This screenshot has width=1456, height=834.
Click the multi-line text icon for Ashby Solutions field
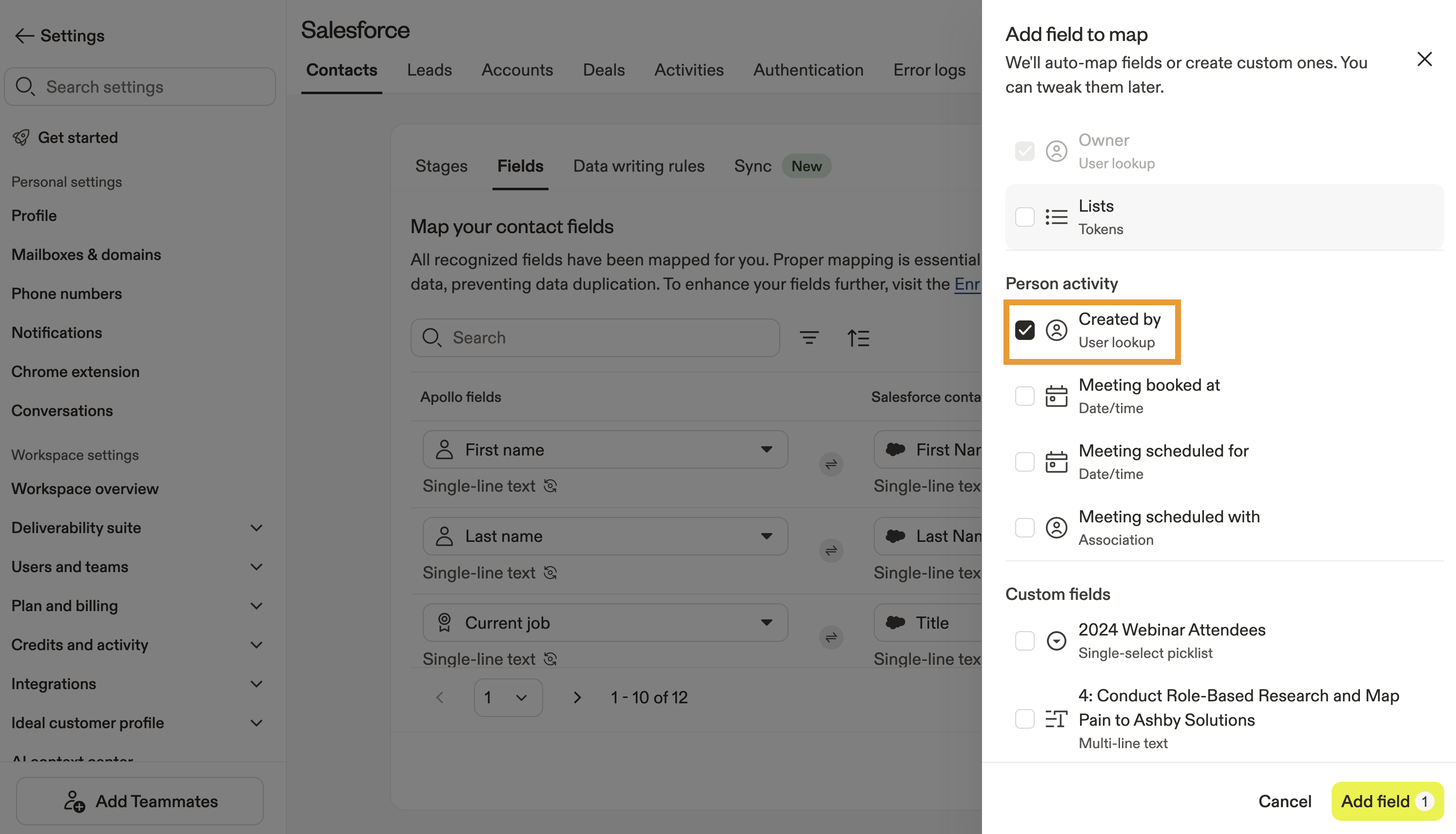[1056, 719]
